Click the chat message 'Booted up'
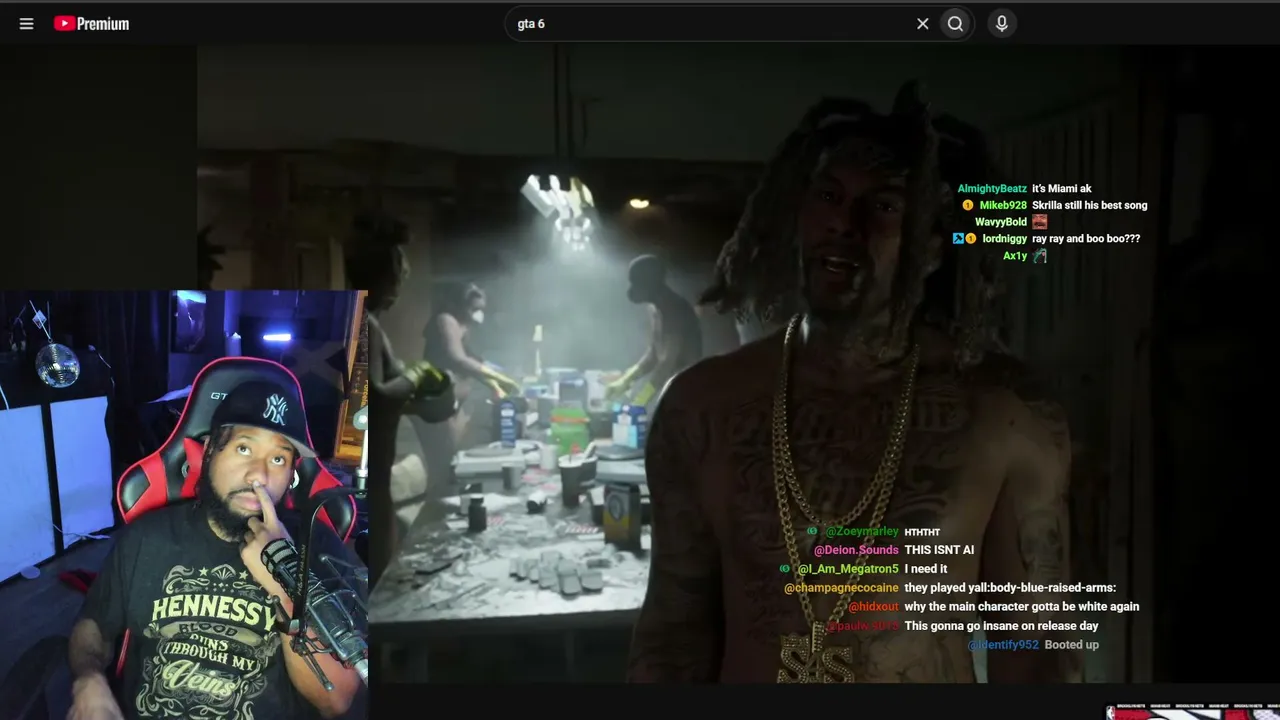 click(1072, 645)
